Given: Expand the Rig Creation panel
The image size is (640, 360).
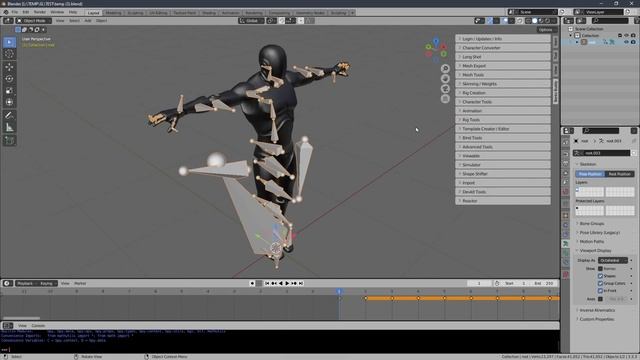Looking at the screenshot, I should click(x=503, y=93).
